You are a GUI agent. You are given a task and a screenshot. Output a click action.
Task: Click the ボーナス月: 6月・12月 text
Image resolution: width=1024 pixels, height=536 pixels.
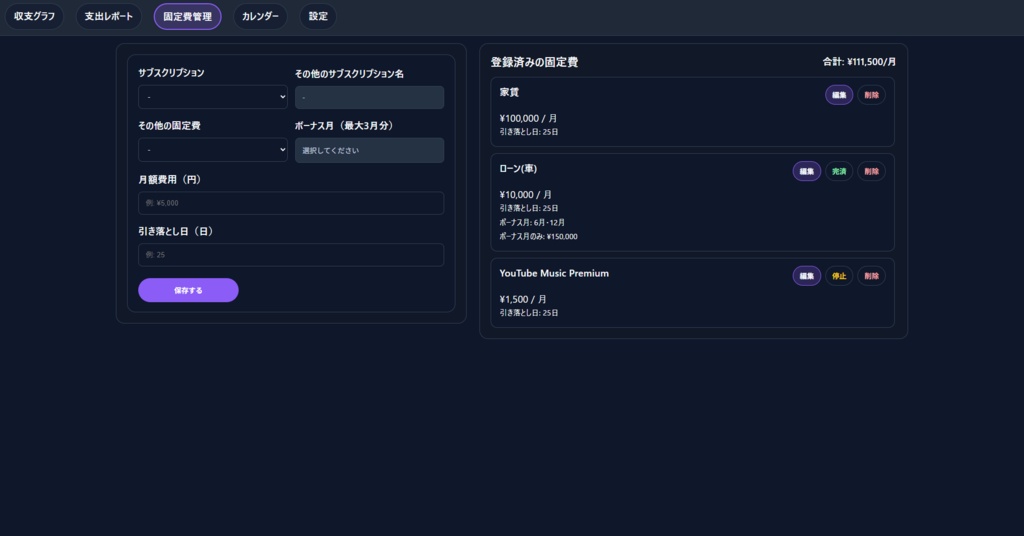[532, 223]
